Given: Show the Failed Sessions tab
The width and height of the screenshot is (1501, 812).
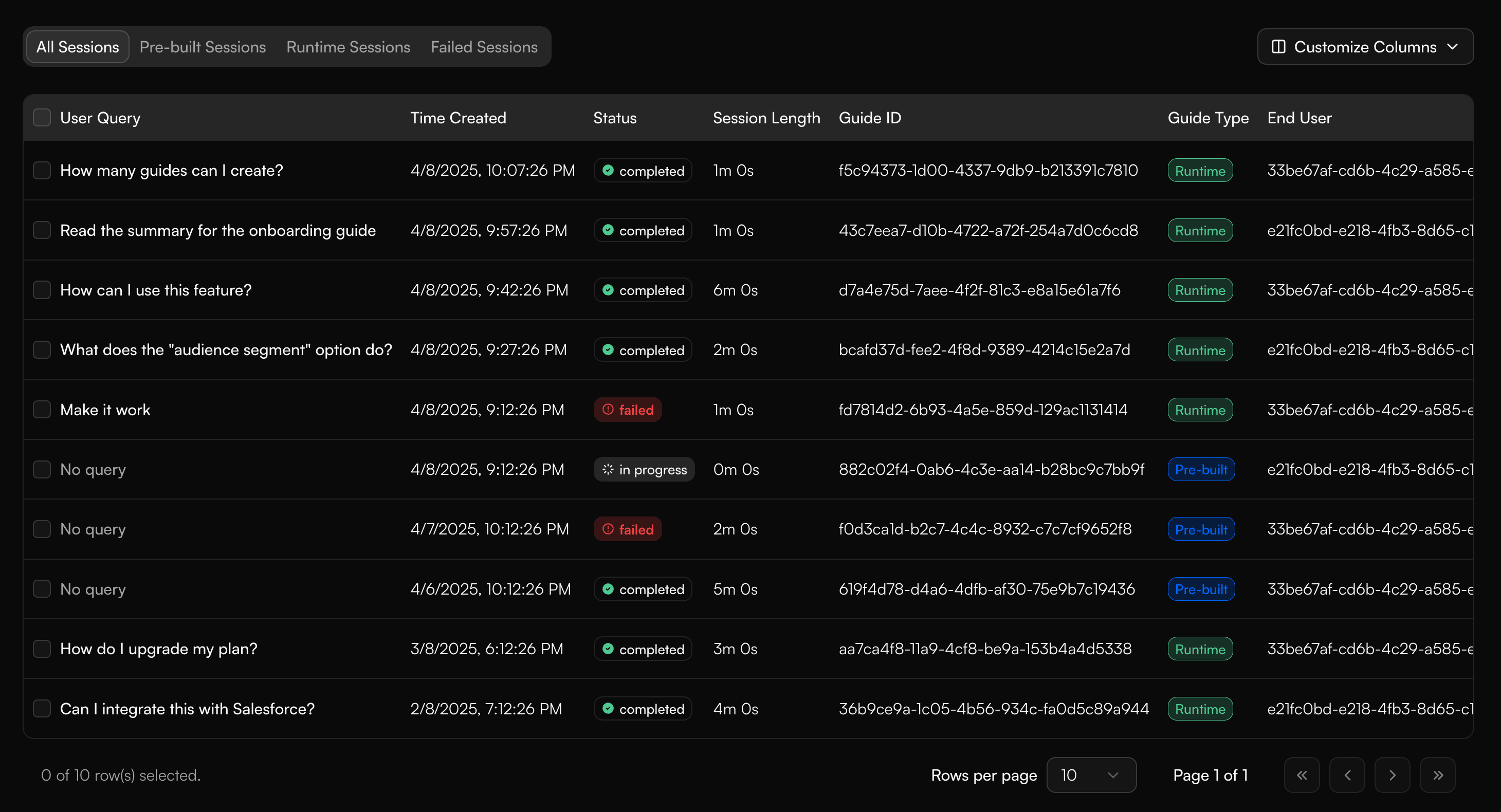Looking at the screenshot, I should [484, 47].
